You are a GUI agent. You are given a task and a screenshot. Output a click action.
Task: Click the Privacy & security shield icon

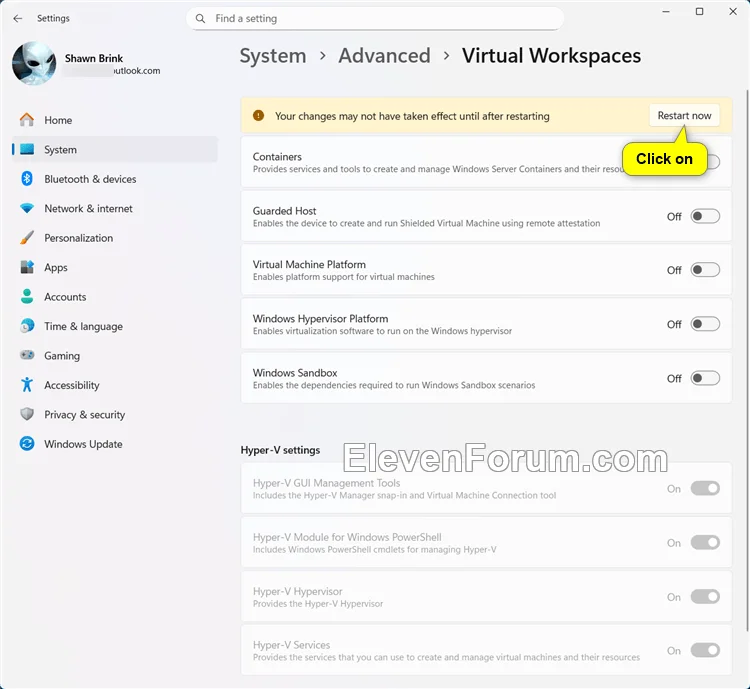[x=27, y=414]
